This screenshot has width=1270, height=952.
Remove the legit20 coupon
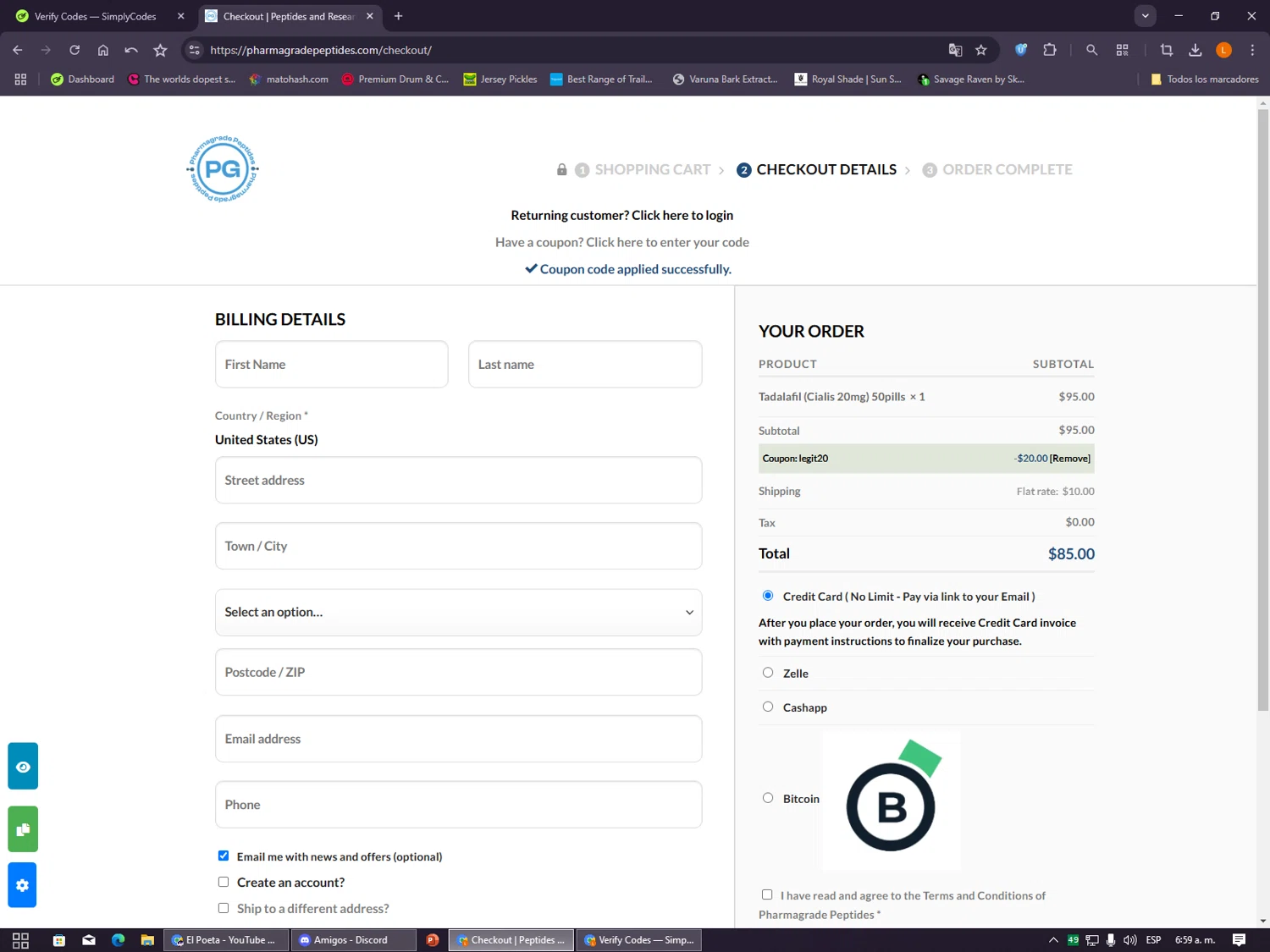pyautogui.click(x=1070, y=458)
